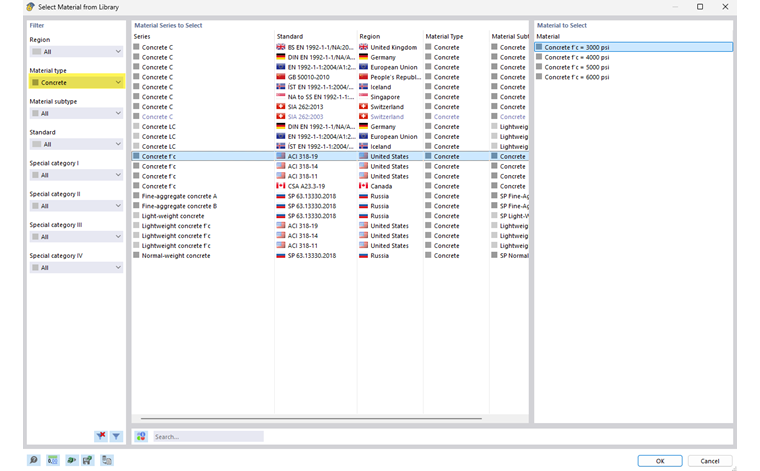Click the Chinese flag beside GB 50010-2010
The image size is (760, 471).
[281, 77]
